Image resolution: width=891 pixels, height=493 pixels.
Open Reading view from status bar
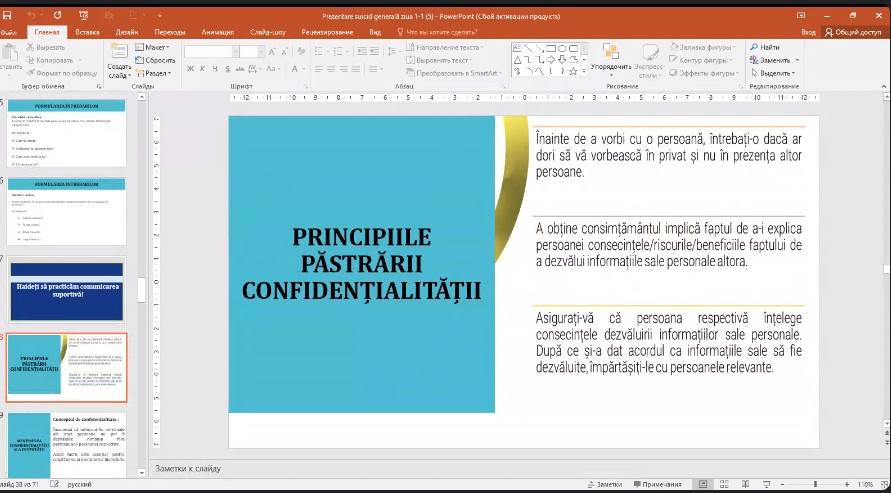click(745, 484)
